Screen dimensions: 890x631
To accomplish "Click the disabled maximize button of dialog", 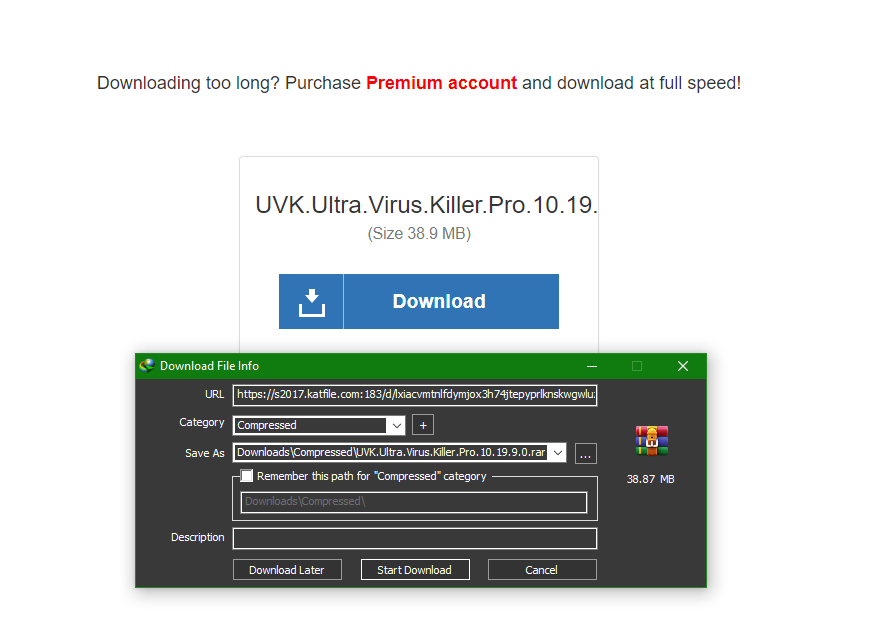I will click(637, 367).
